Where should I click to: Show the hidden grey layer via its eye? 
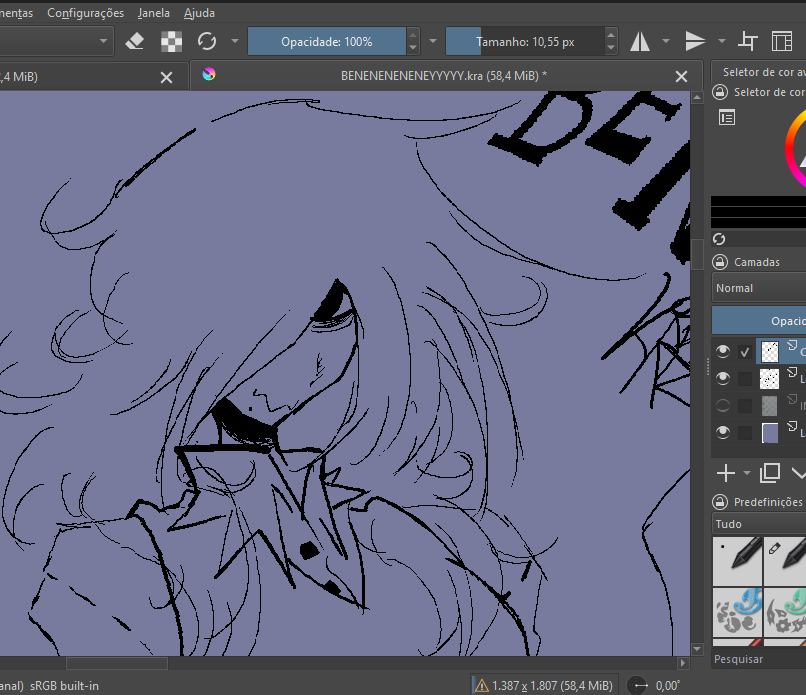[723, 405]
